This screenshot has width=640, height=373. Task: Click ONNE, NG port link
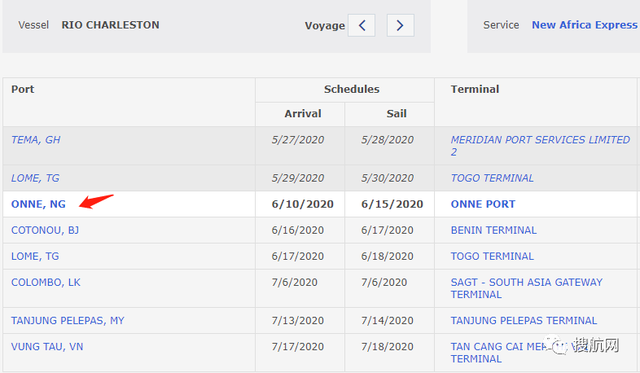38,204
